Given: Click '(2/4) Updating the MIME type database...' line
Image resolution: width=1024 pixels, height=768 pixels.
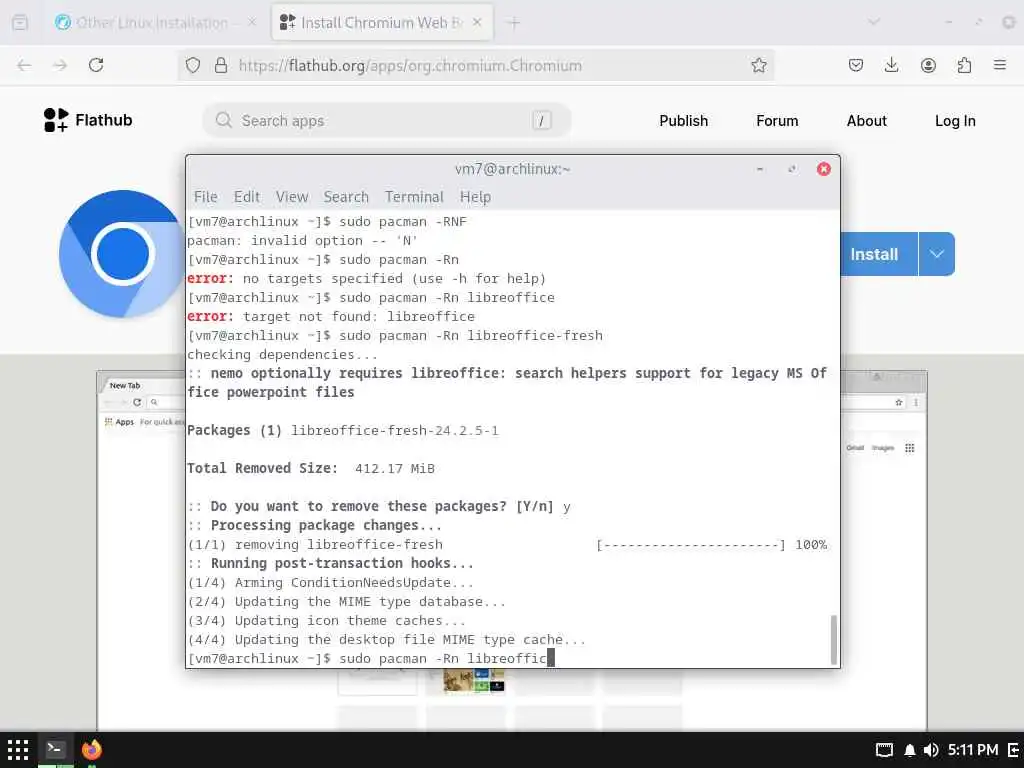Looking at the screenshot, I should 347,601.
